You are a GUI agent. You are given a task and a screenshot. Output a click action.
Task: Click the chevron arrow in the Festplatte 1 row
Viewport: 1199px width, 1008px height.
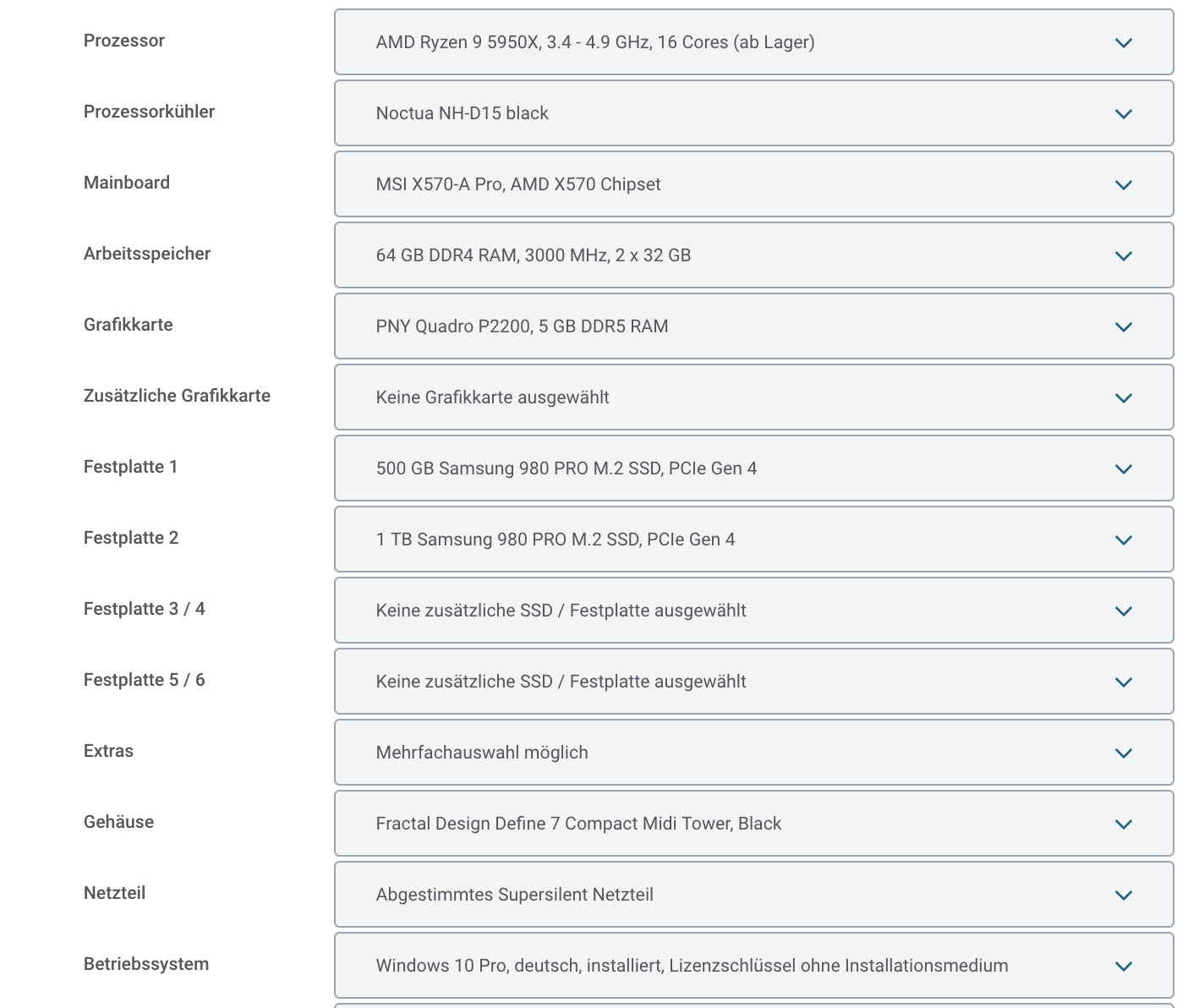pyautogui.click(x=1123, y=469)
